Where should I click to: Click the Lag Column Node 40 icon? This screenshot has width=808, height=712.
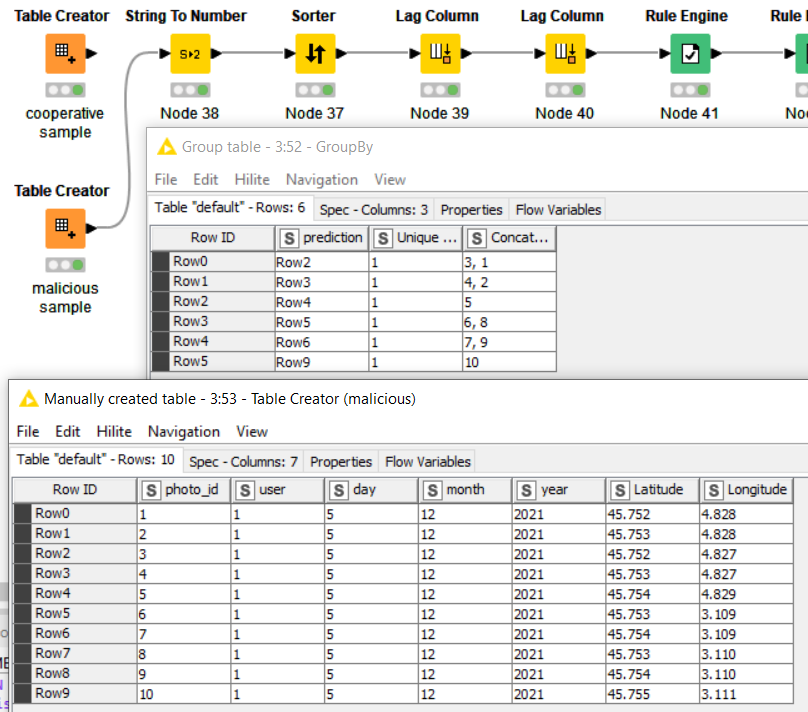(565, 54)
